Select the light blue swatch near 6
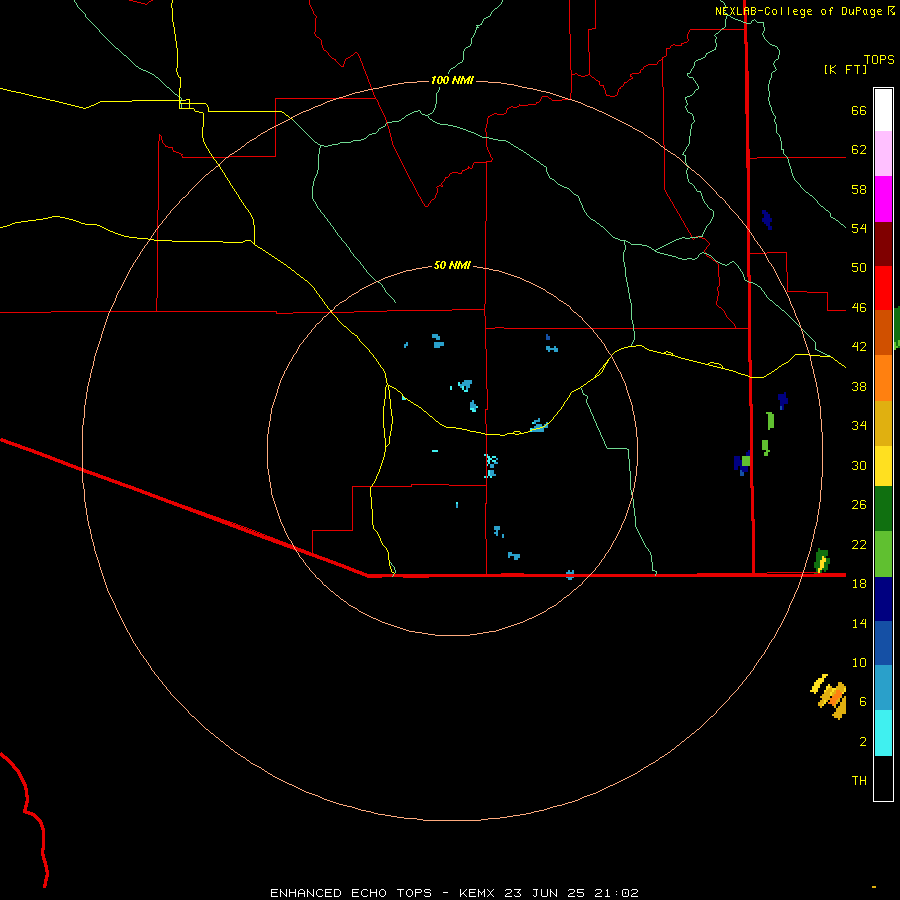 883,688
